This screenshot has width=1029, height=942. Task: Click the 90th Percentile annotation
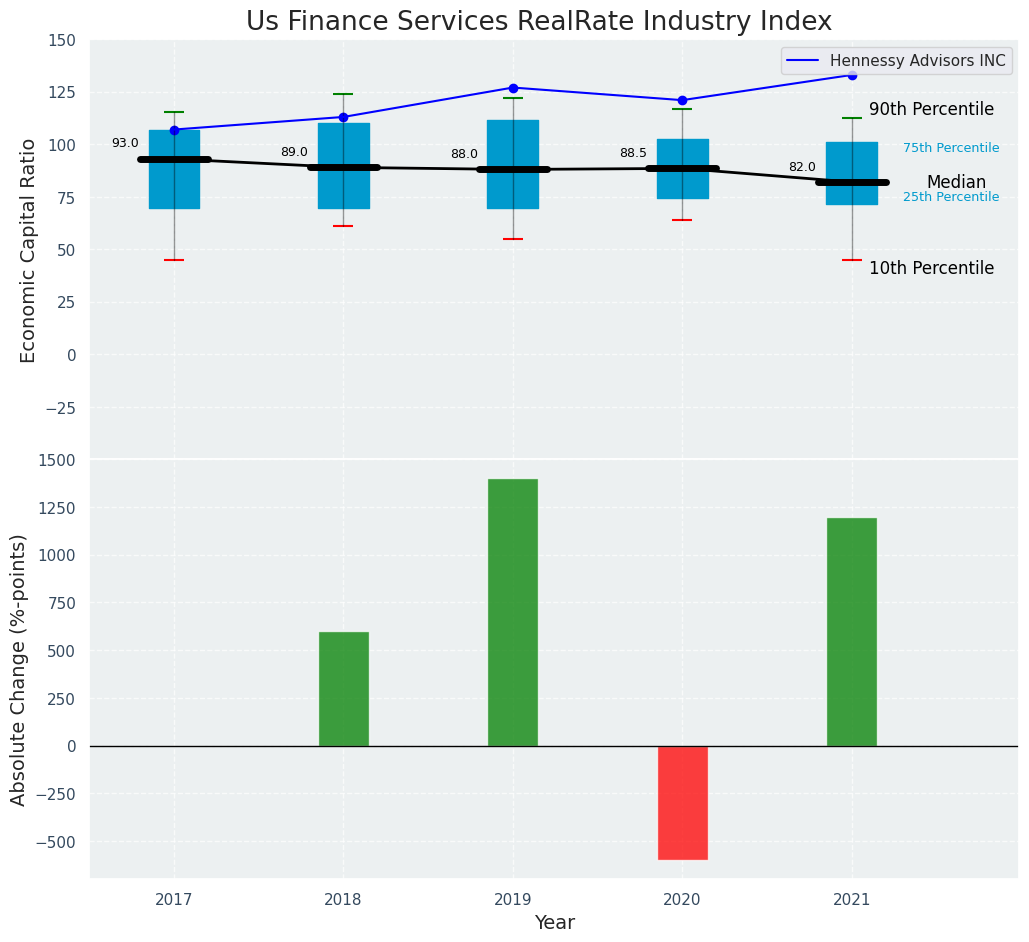click(931, 110)
